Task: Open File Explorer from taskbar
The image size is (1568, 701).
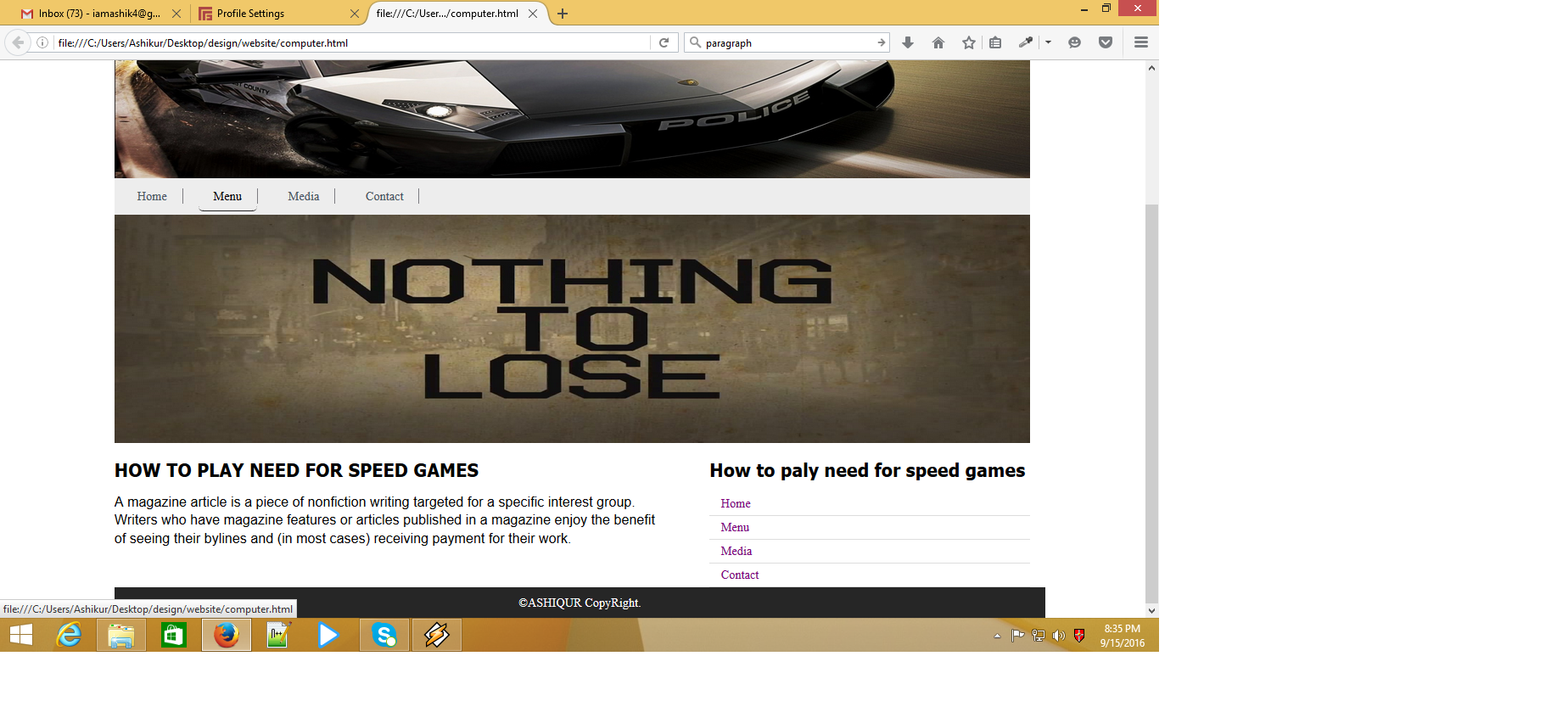Action: [121, 635]
